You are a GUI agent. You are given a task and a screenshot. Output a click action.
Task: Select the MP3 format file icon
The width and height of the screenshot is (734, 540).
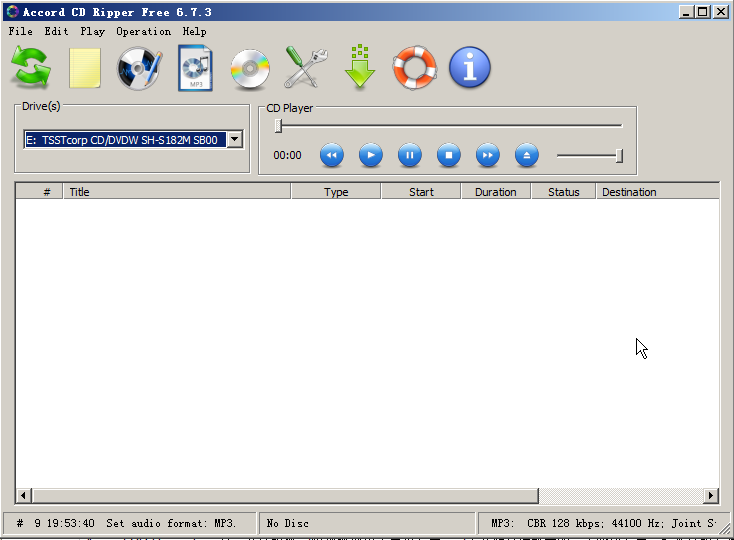click(x=195, y=67)
